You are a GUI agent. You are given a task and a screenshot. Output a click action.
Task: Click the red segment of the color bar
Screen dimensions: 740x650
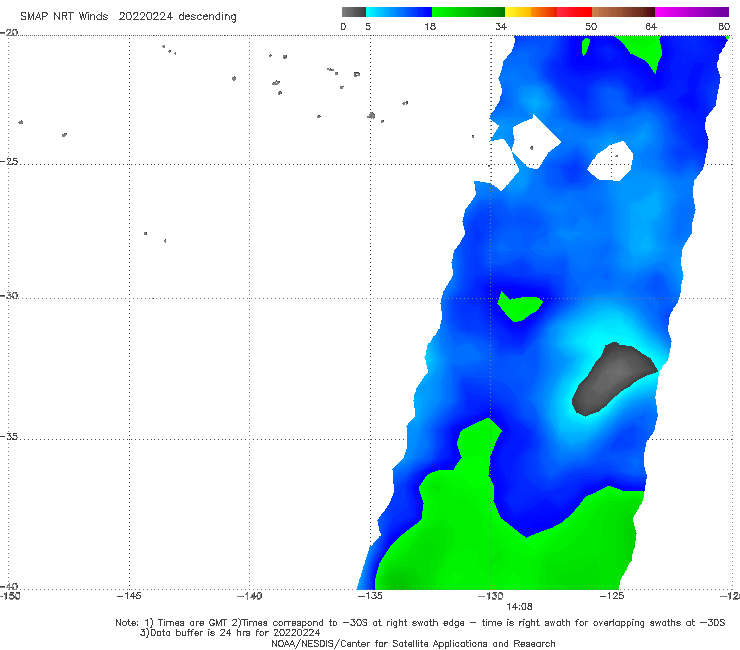[574, 12]
